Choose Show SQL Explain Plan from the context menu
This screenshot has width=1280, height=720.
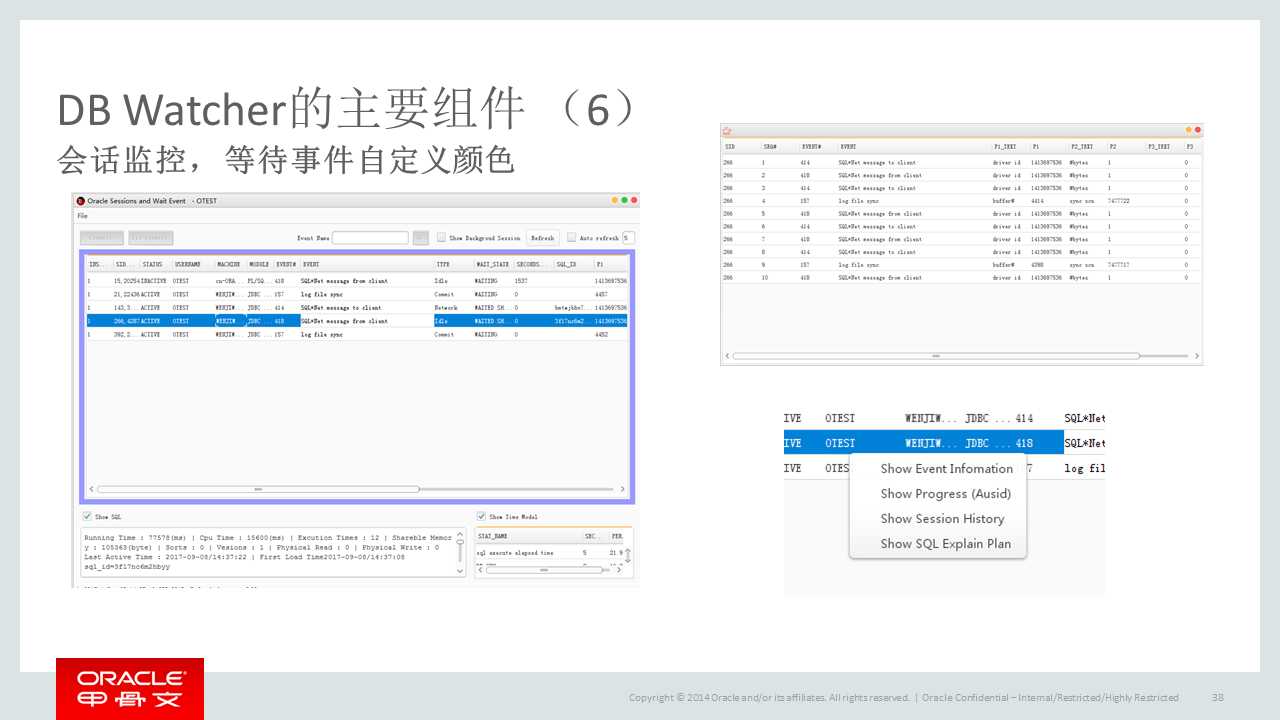point(945,543)
